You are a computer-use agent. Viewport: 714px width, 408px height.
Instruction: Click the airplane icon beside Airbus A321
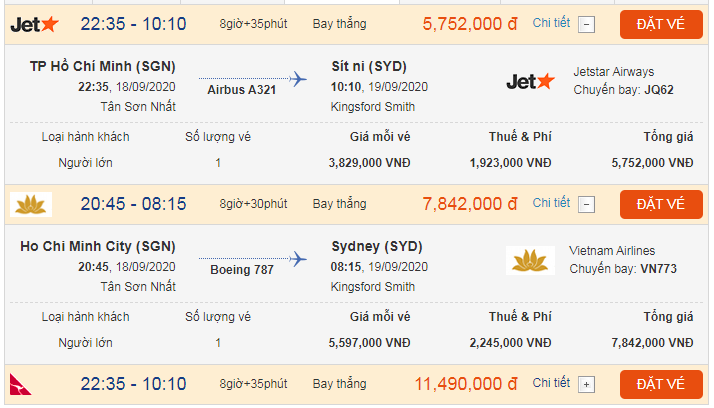click(x=297, y=78)
